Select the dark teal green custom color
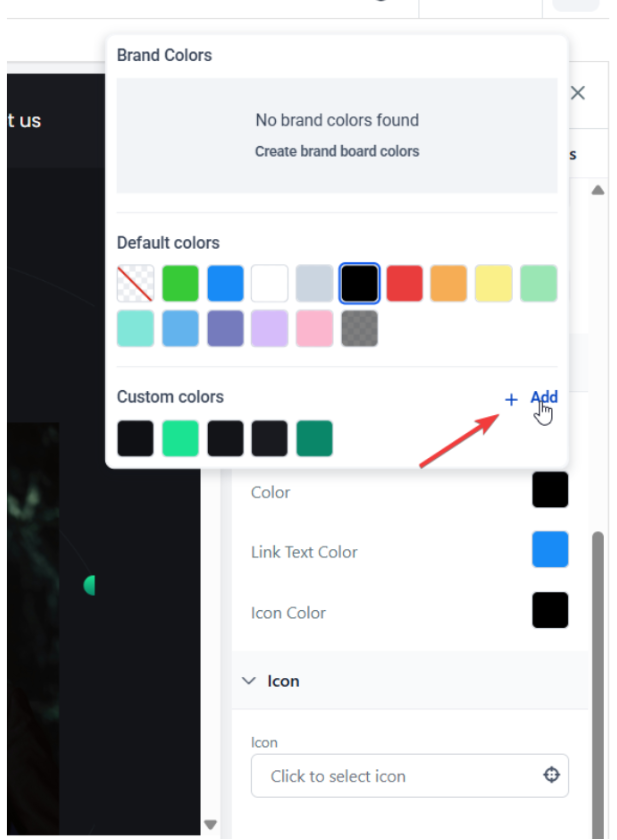Viewport: 617px width, 840px height. 314,439
